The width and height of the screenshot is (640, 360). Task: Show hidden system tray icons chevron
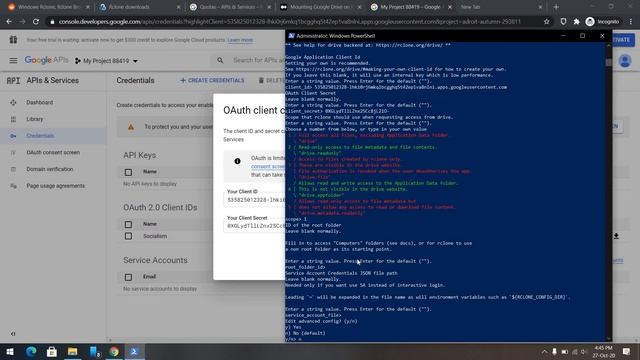tap(544, 351)
